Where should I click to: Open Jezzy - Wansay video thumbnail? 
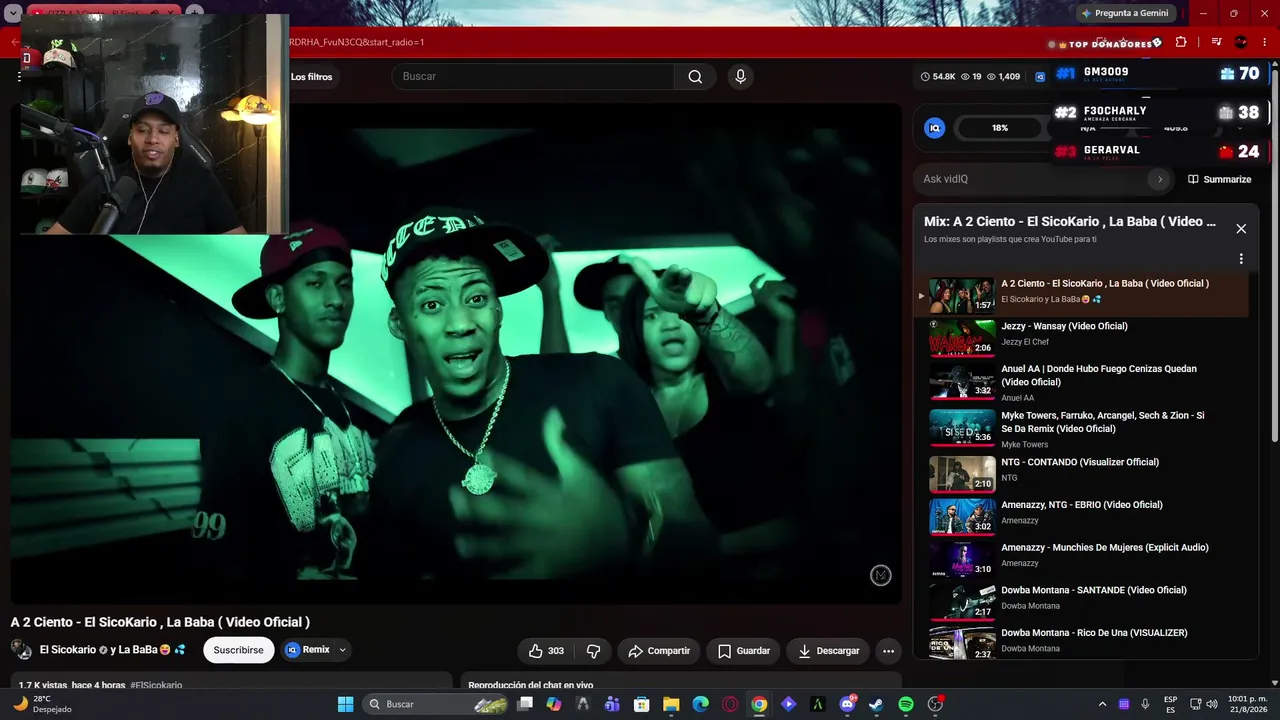[x=962, y=338]
